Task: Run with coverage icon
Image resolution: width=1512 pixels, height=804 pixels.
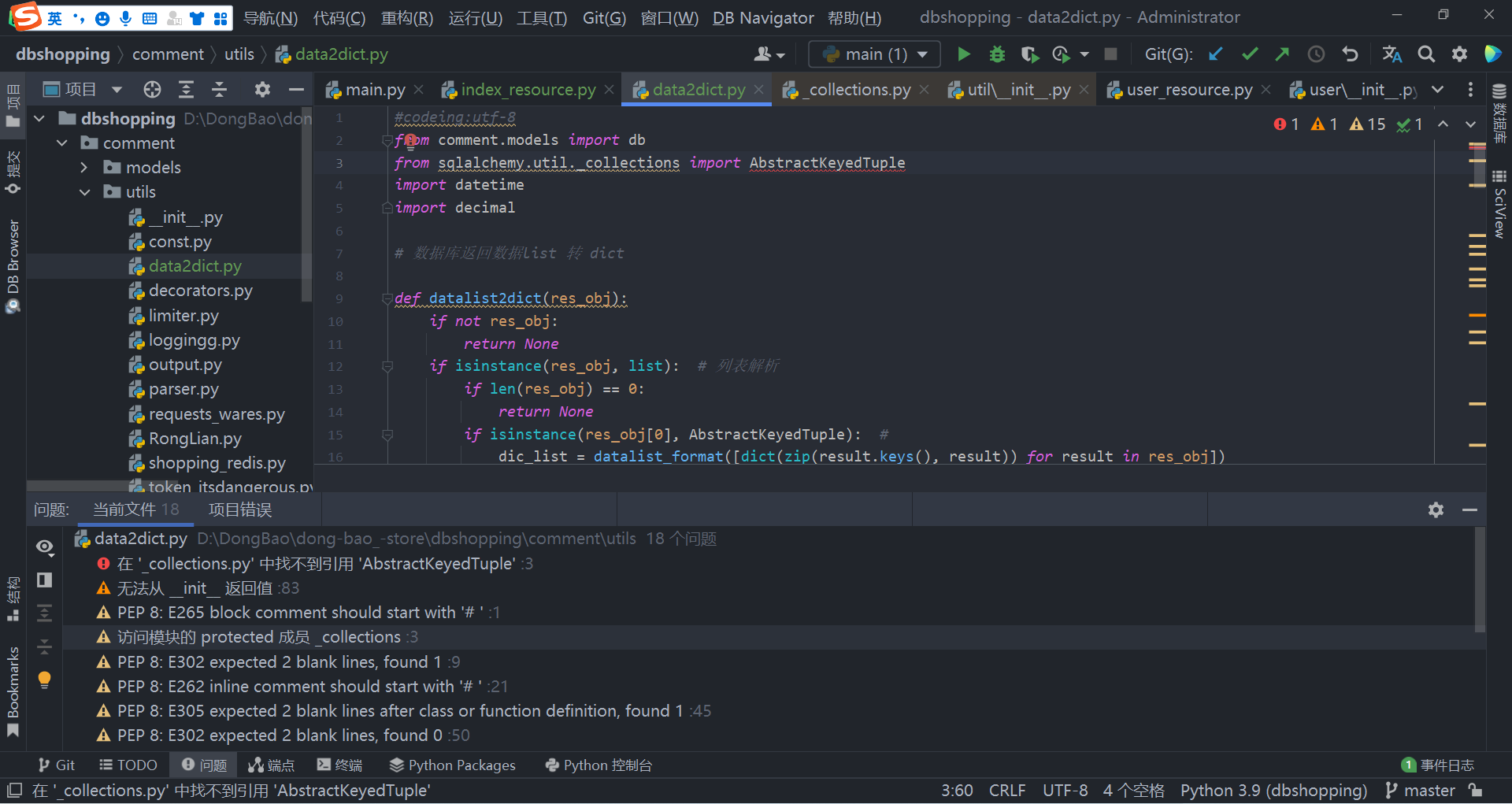Action: [x=1029, y=54]
